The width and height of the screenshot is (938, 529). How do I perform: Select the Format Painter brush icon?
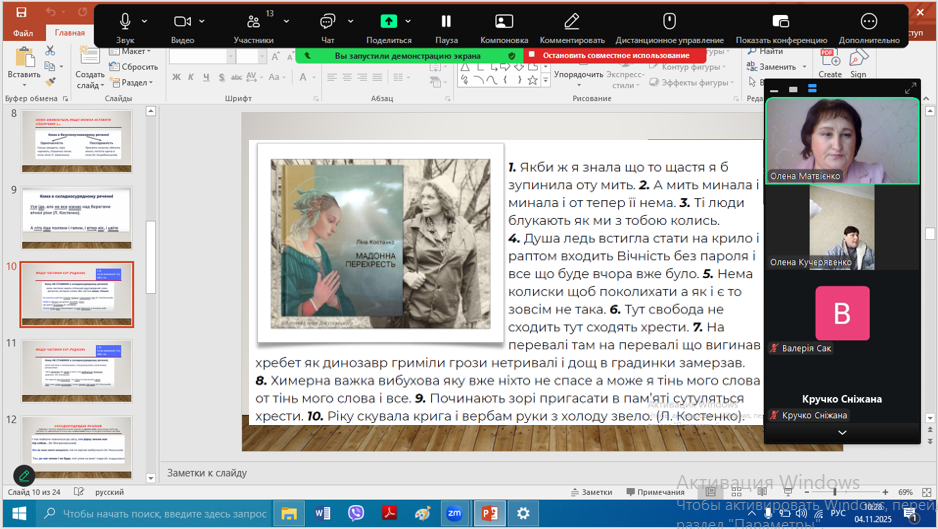(x=50, y=81)
